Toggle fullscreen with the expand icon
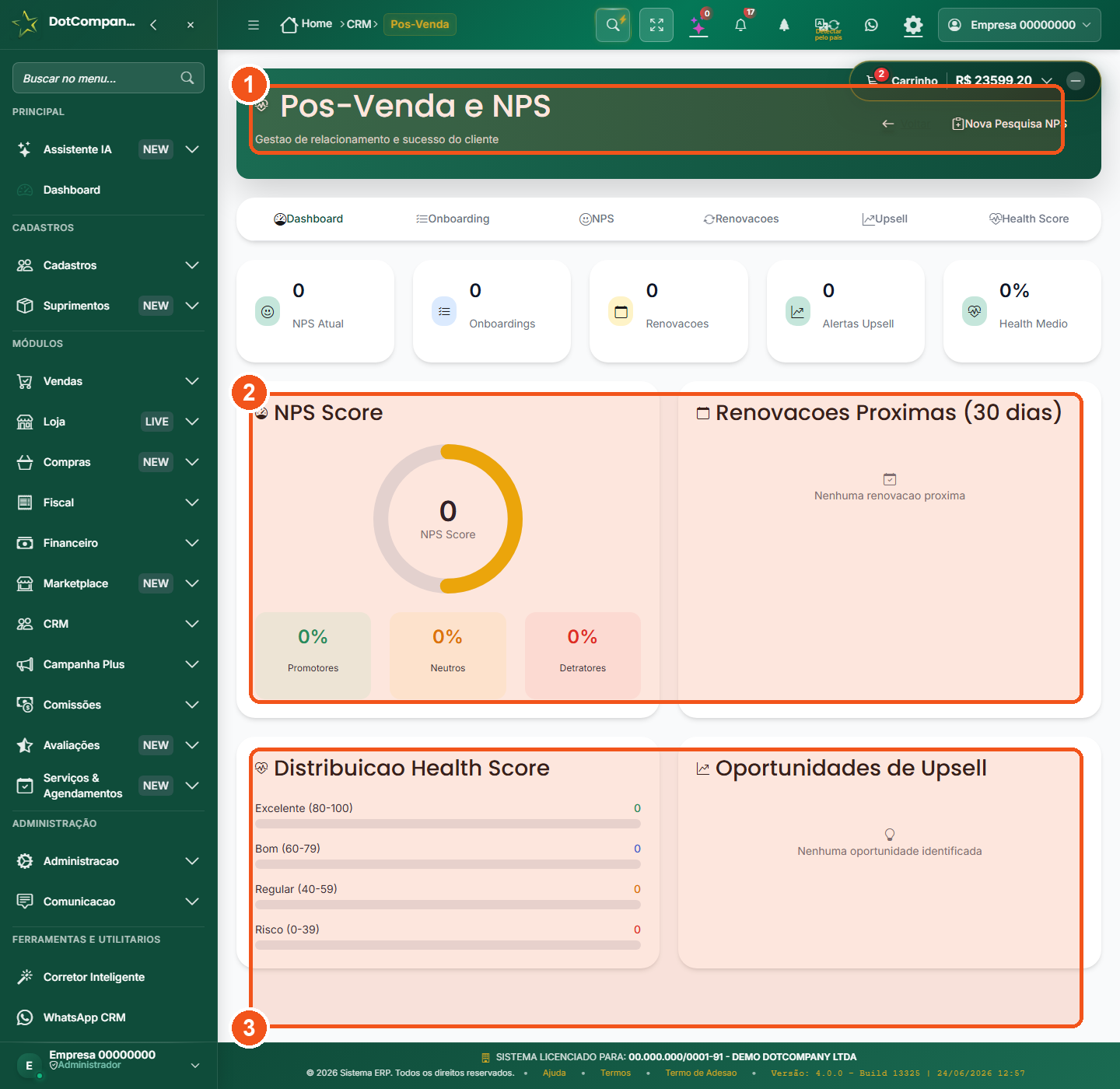The width and height of the screenshot is (1120, 1089). [x=656, y=25]
